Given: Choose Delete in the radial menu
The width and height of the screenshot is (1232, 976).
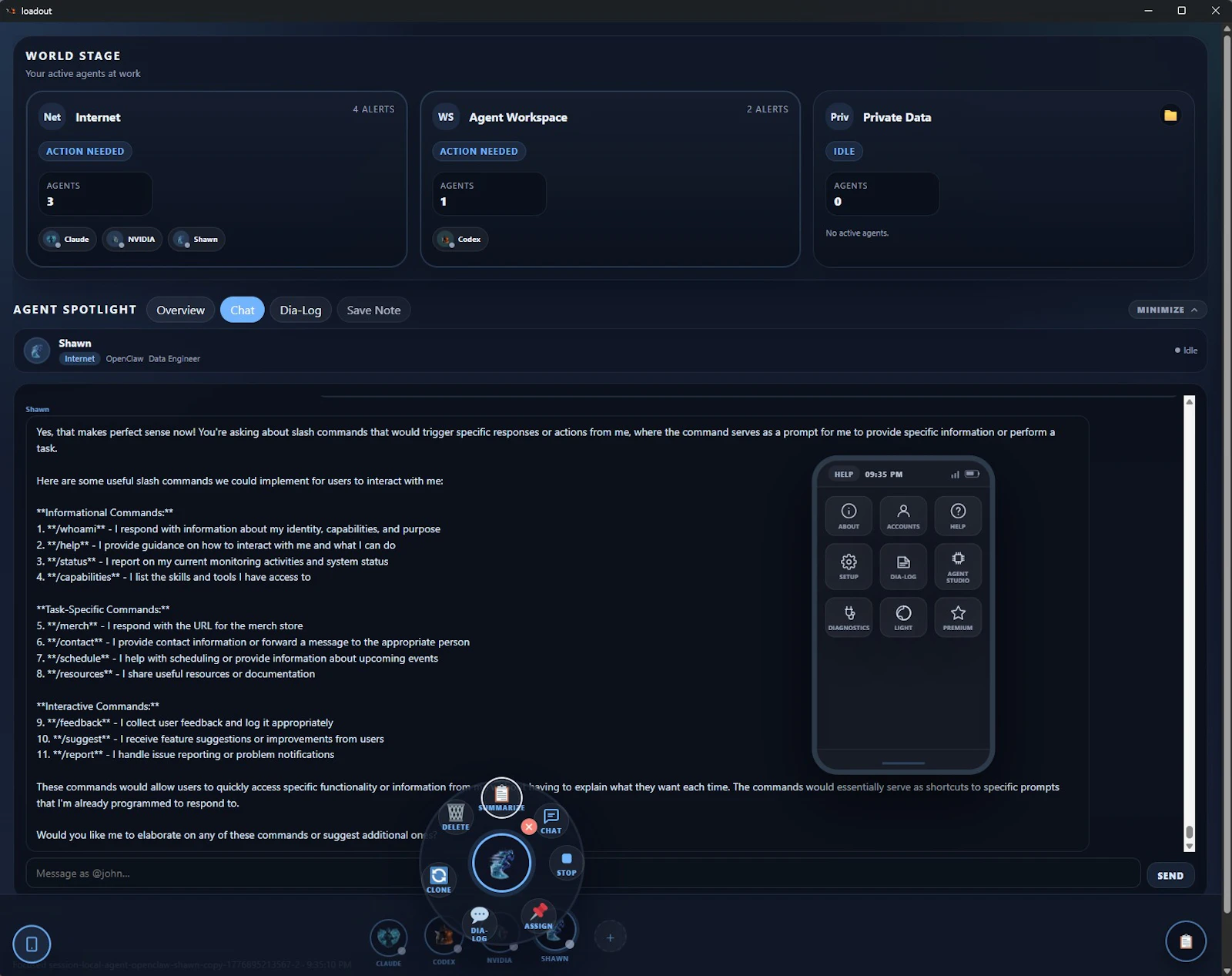Looking at the screenshot, I should pyautogui.click(x=456, y=817).
